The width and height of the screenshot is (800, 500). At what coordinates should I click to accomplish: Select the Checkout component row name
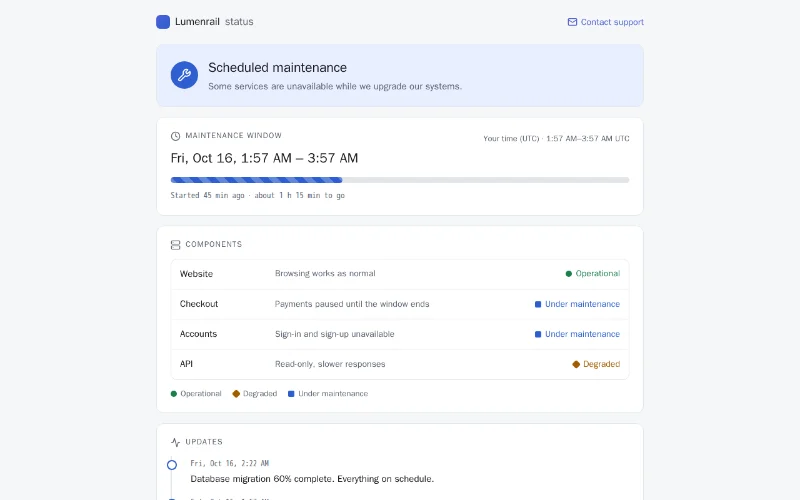199,304
